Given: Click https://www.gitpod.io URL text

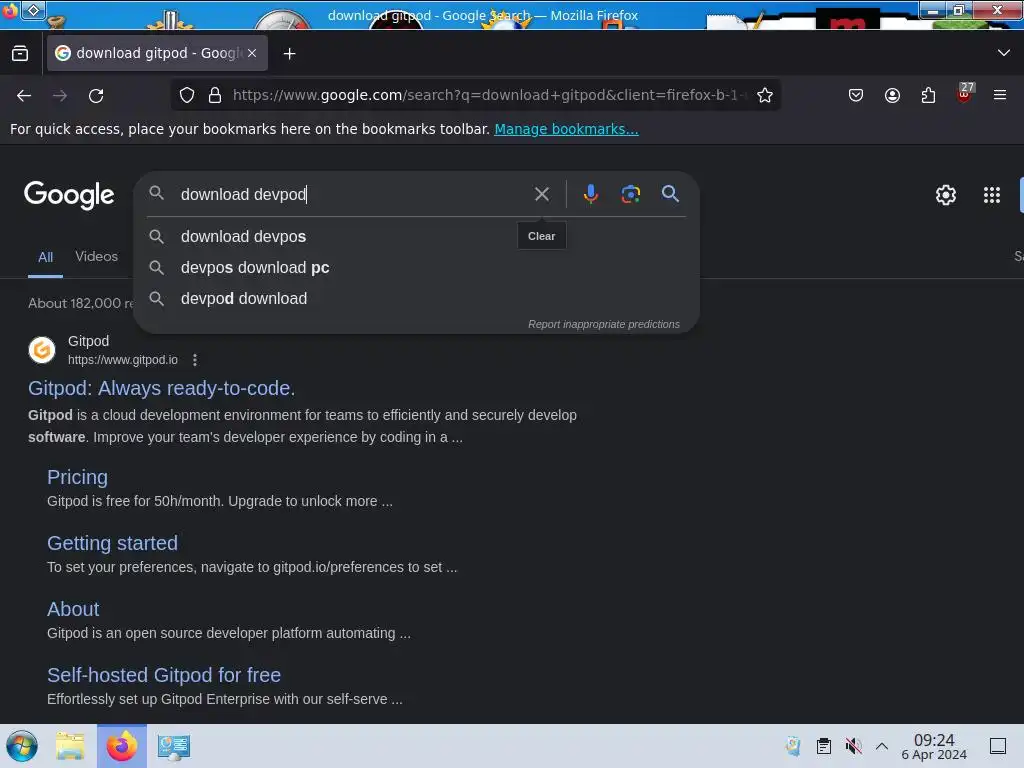Looking at the screenshot, I should coord(123,360).
